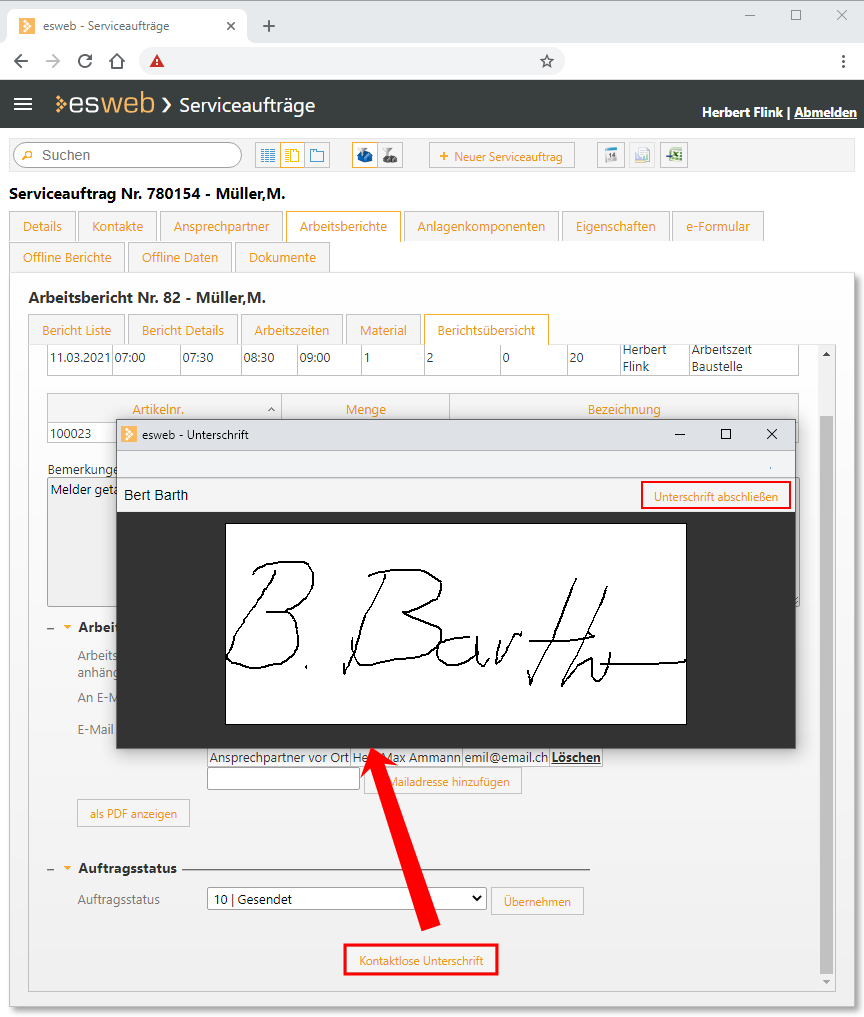Bookmark this page with star icon
Screen dimensions: 864x1017
tap(547, 62)
